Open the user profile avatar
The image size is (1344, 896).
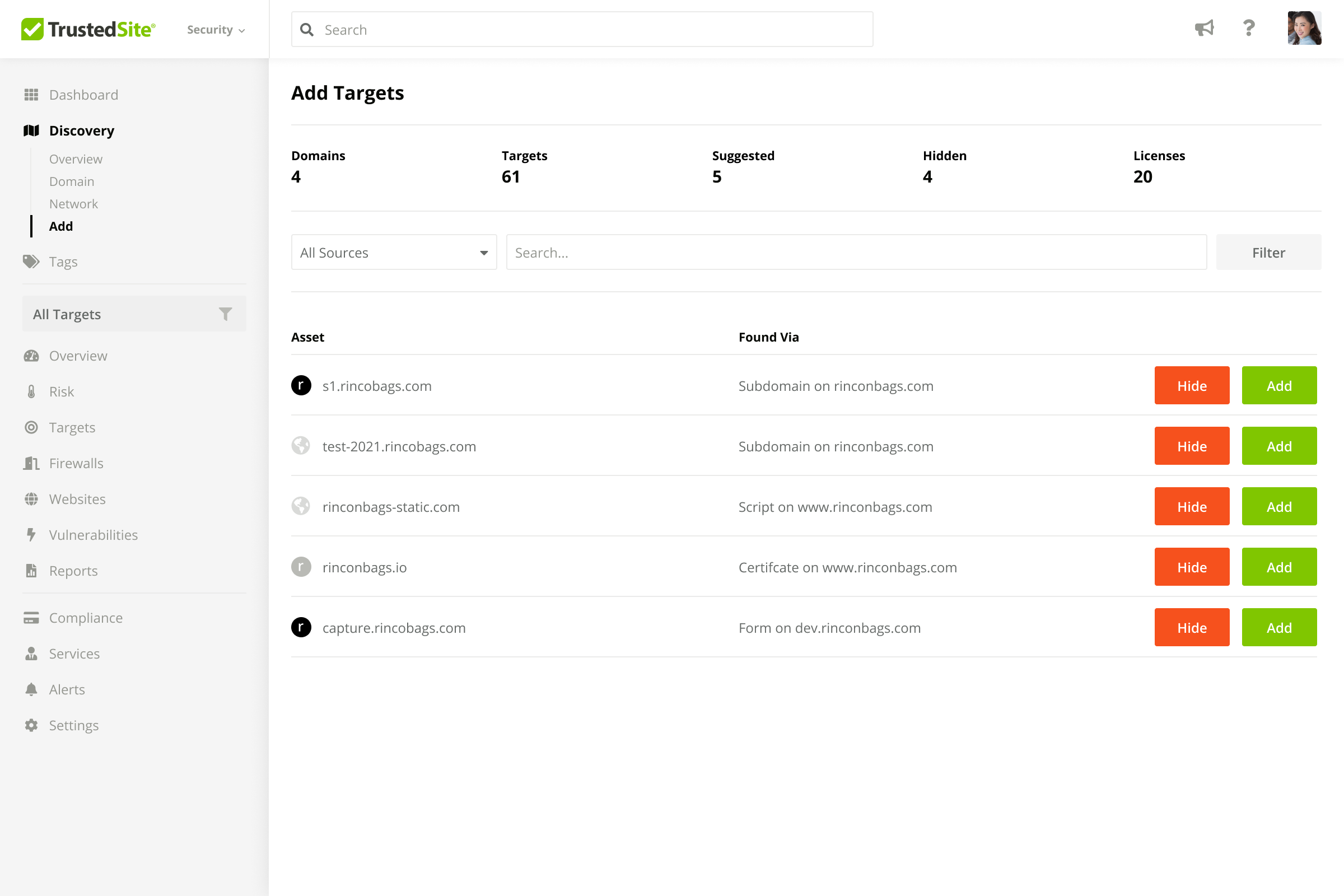click(x=1304, y=29)
